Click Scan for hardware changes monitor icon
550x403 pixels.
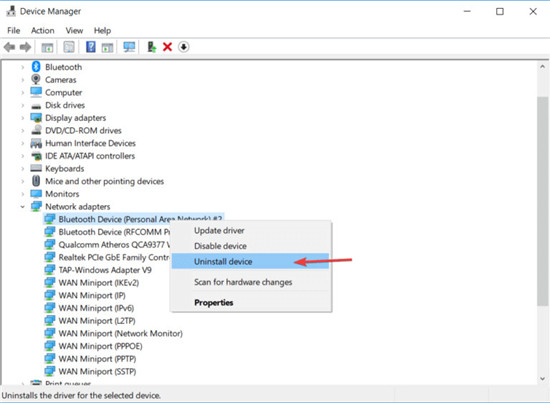click(129, 47)
